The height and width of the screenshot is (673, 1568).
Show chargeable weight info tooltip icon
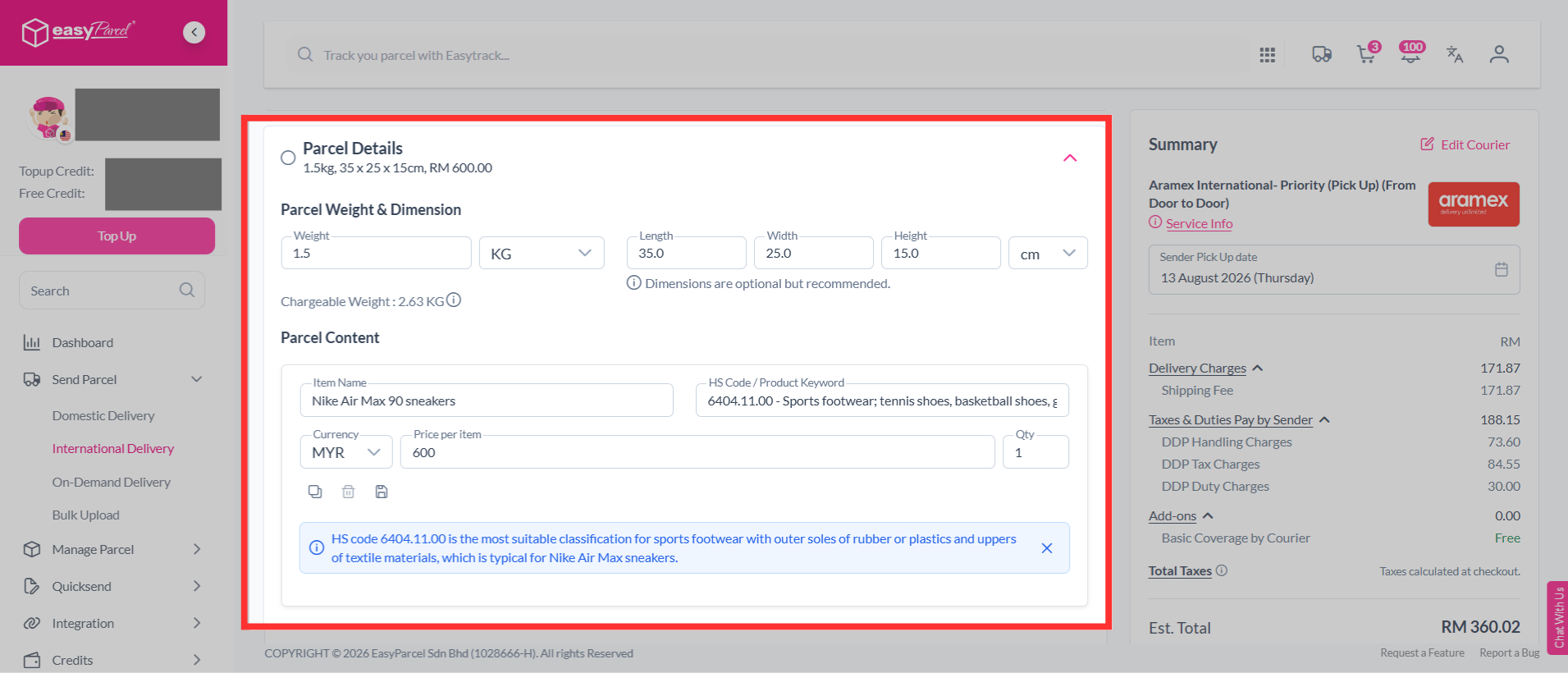point(454,300)
